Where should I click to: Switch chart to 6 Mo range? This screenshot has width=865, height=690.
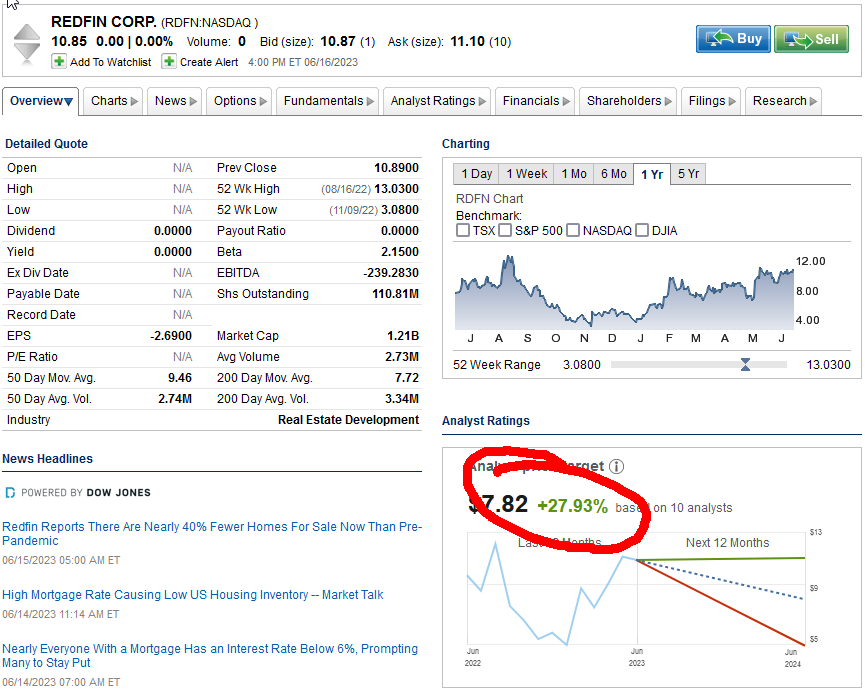[x=613, y=174]
